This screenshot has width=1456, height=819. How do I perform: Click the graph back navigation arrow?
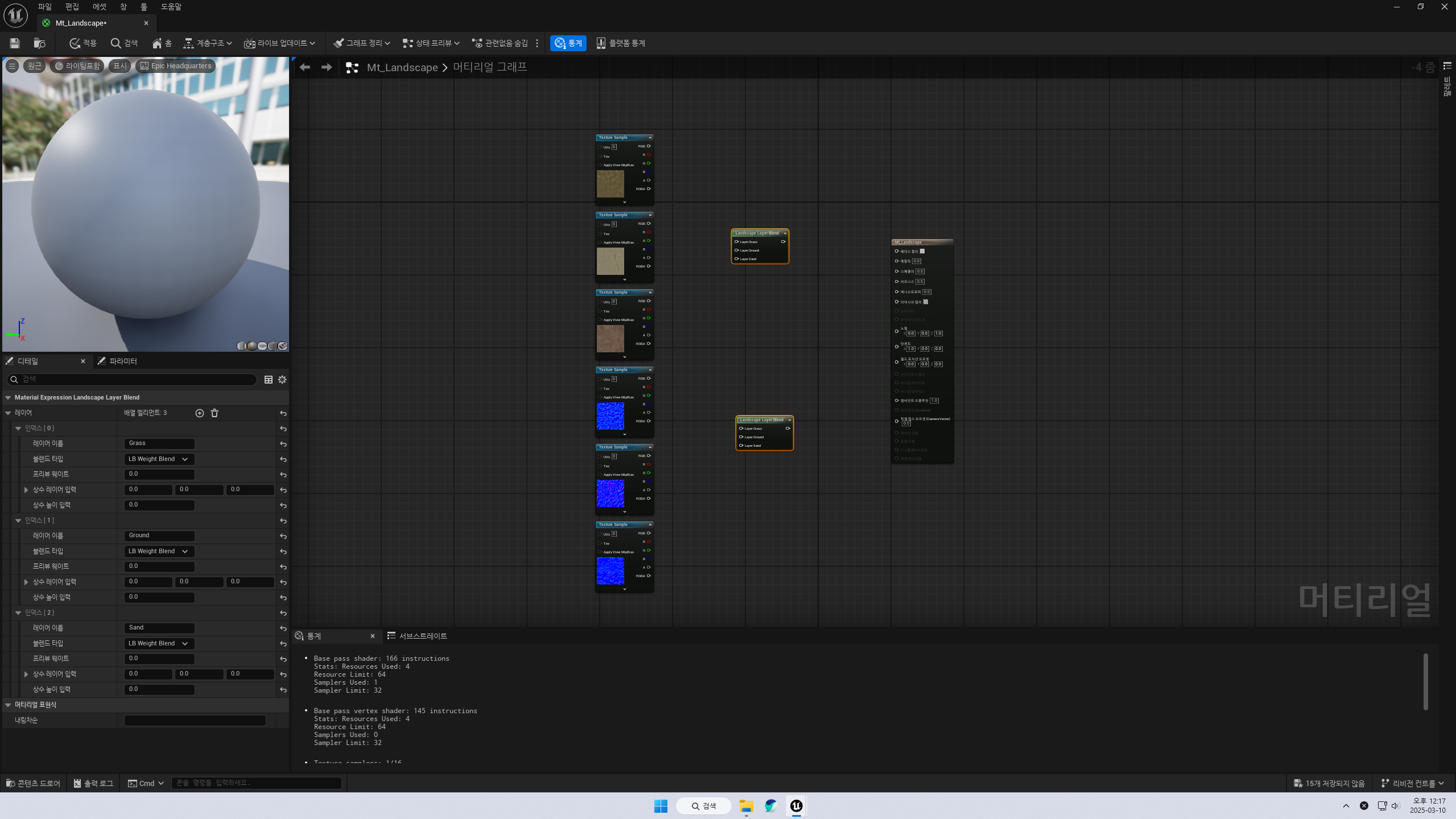click(x=305, y=67)
